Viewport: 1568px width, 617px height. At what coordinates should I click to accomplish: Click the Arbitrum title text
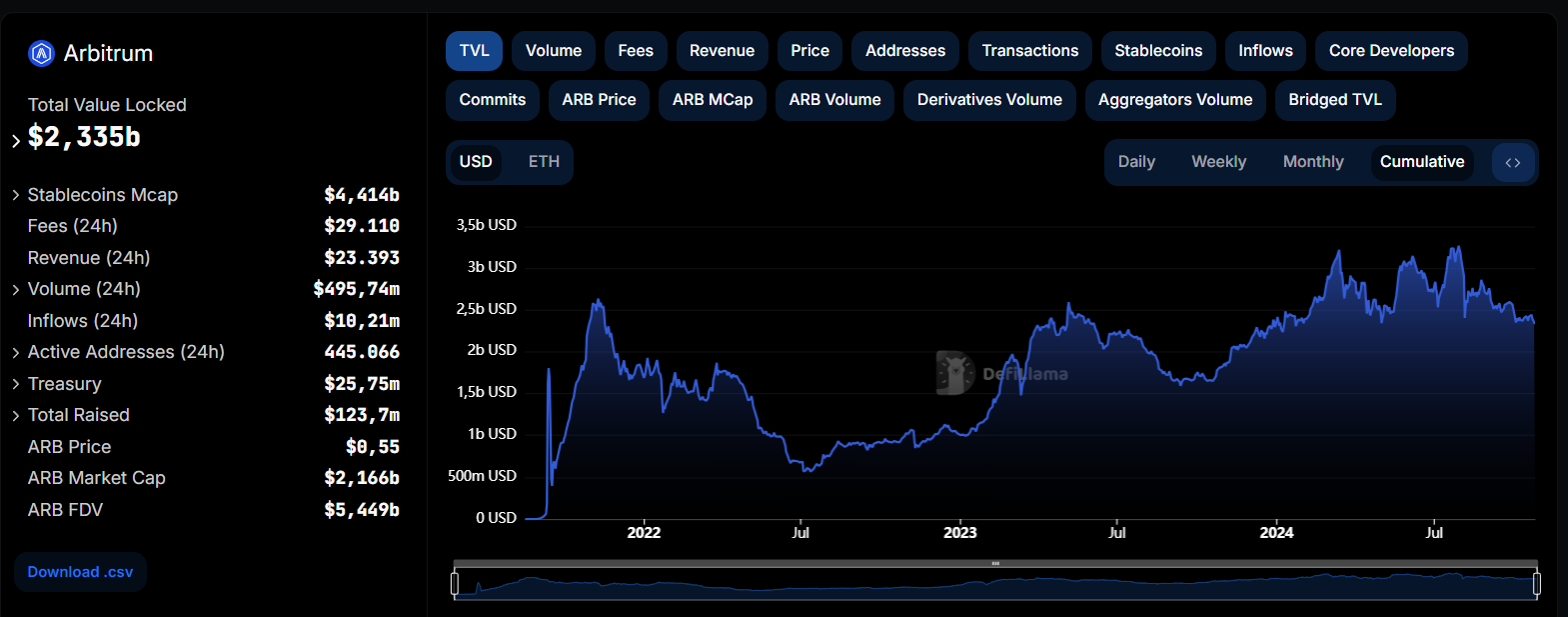[109, 53]
